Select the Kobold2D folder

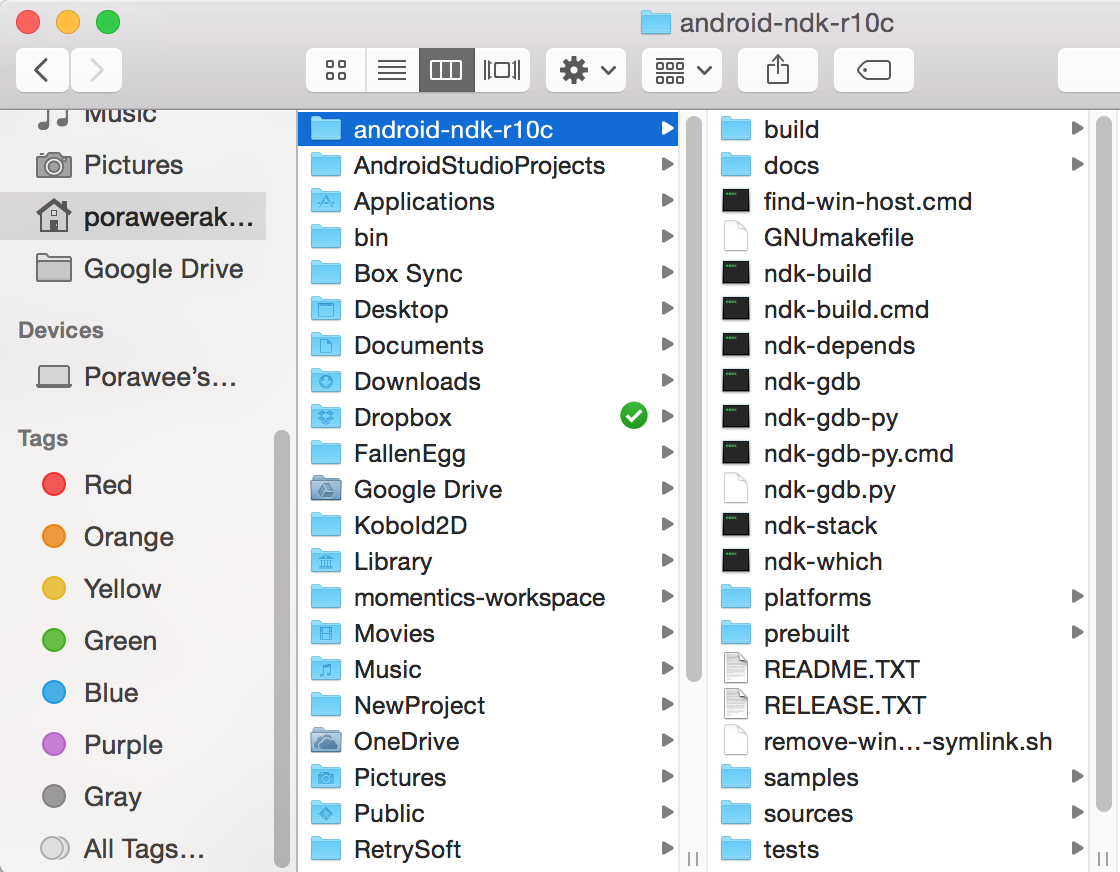tap(487, 526)
